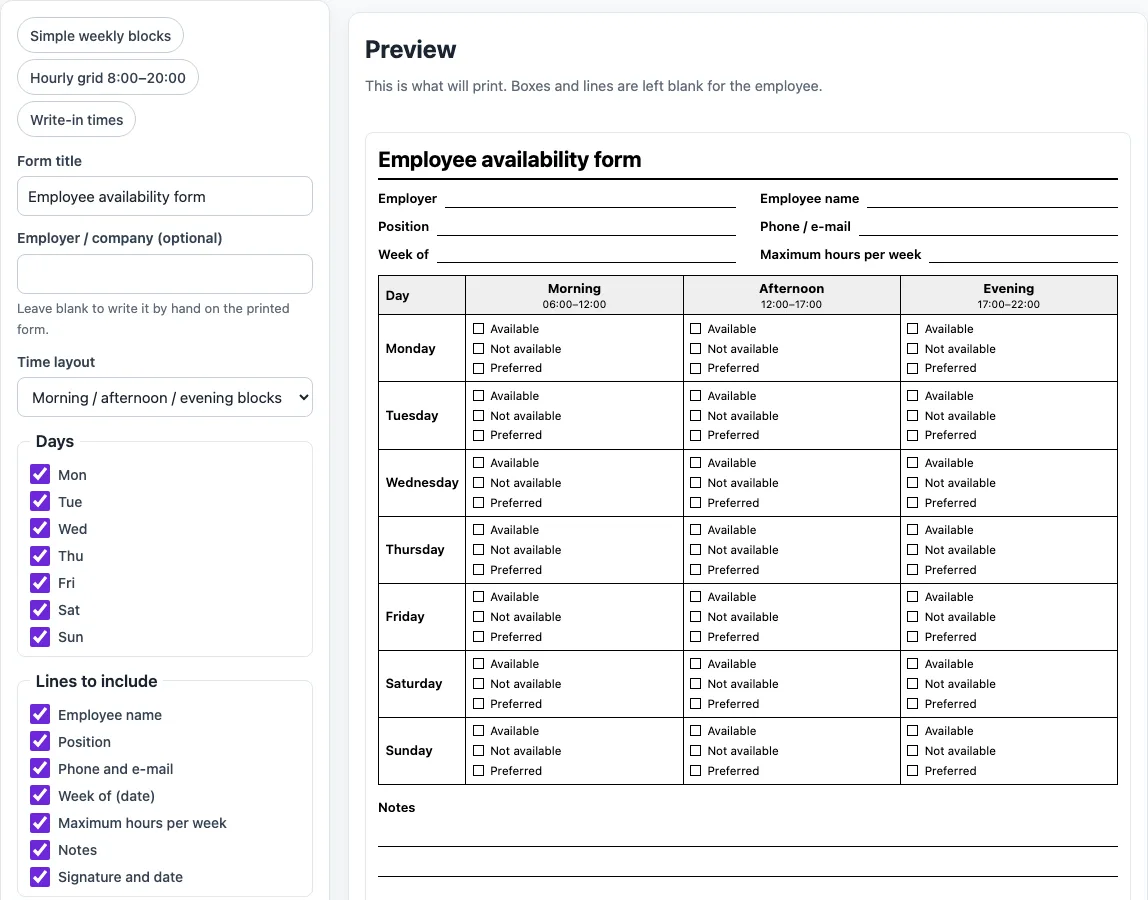Uncheck Signature and date option
This screenshot has width=1148, height=900.
(x=40, y=877)
